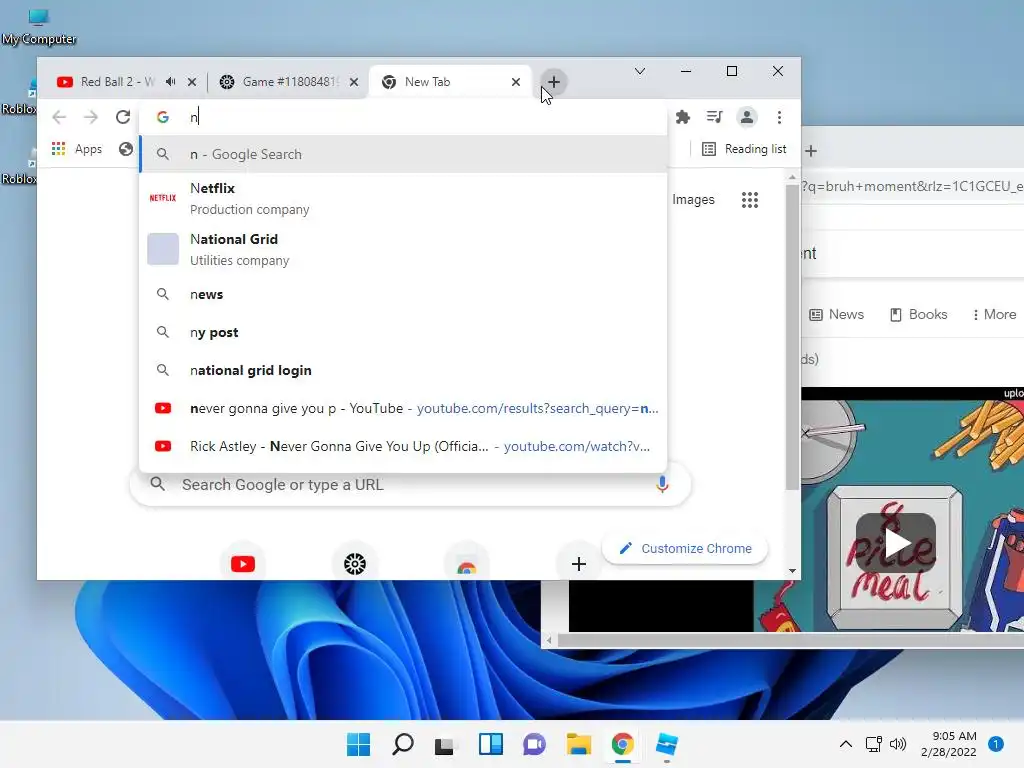Open File Explorer from taskbar
1024x768 pixels.
(579, 744)
